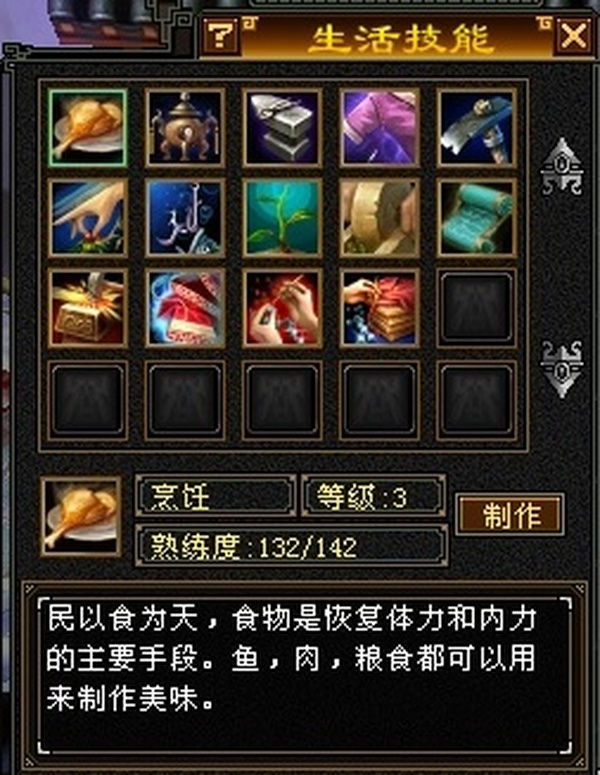Select the alchemy cauldron skill icon
The image size is (600, 775).
(x=185, y=128)
